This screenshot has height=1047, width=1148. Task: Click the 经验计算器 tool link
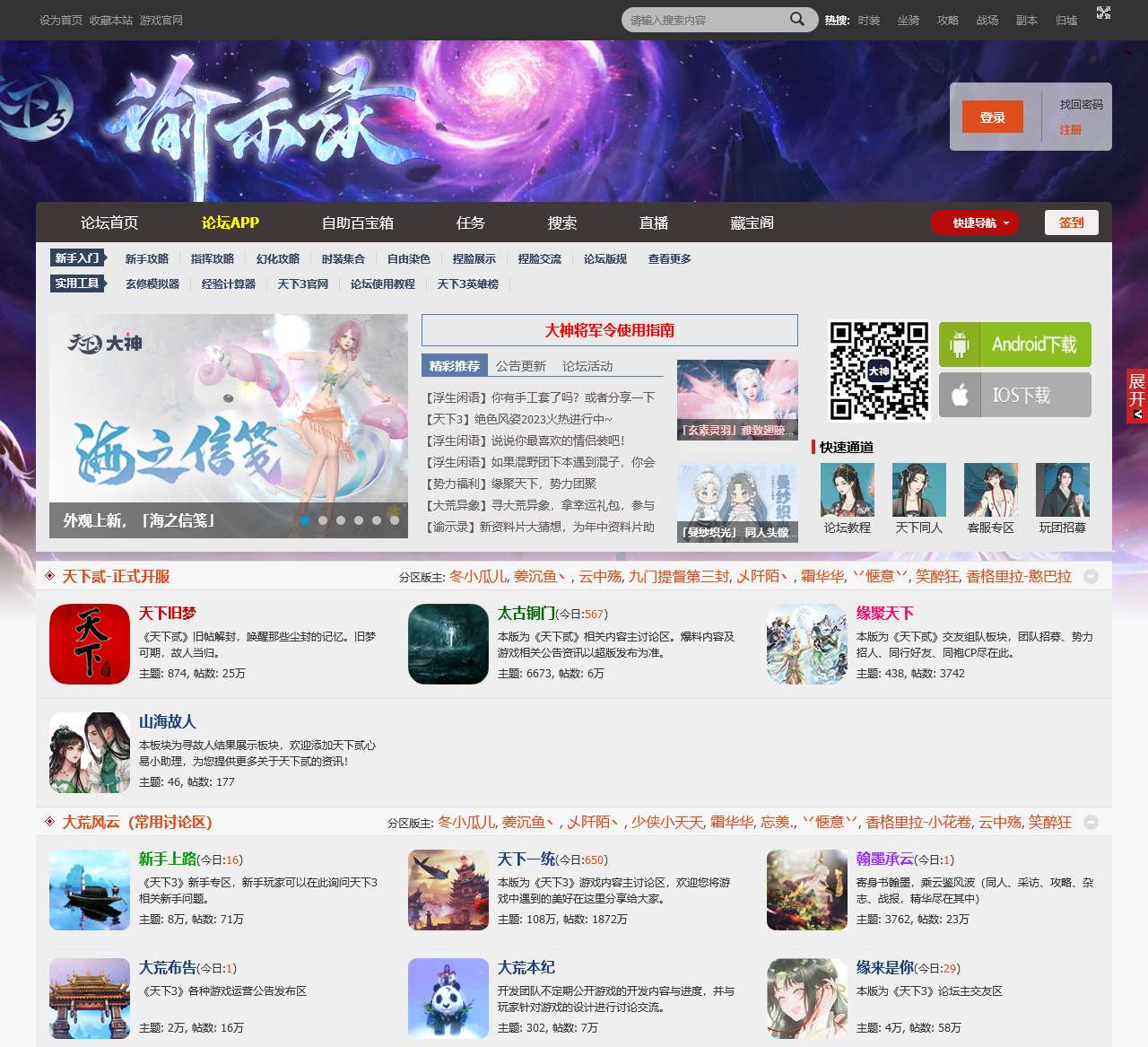coord(229,284)
